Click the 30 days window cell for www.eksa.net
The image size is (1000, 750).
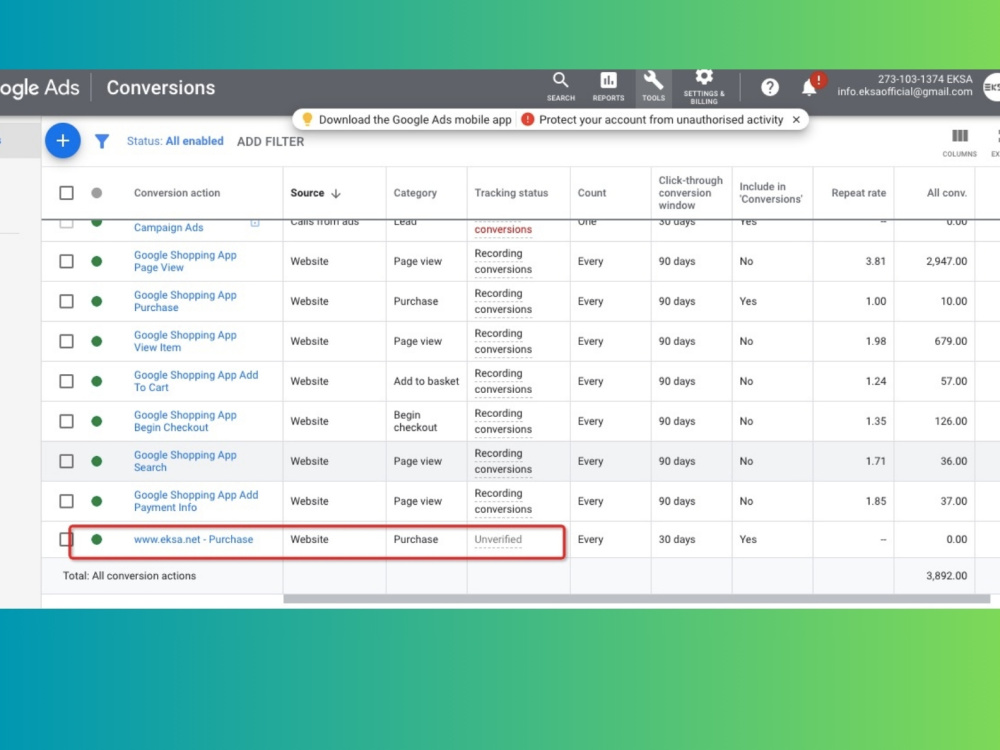pos(677,540)
